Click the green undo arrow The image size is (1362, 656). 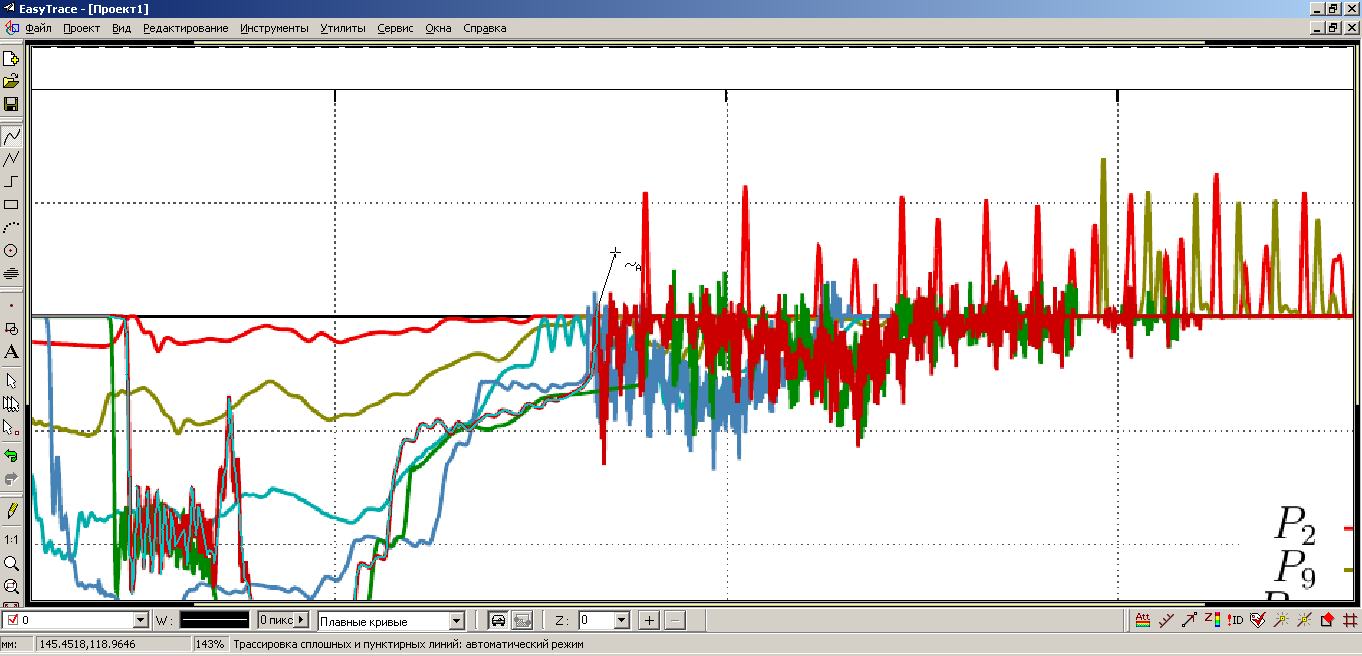pyautogui.click(x=11, y=455)
